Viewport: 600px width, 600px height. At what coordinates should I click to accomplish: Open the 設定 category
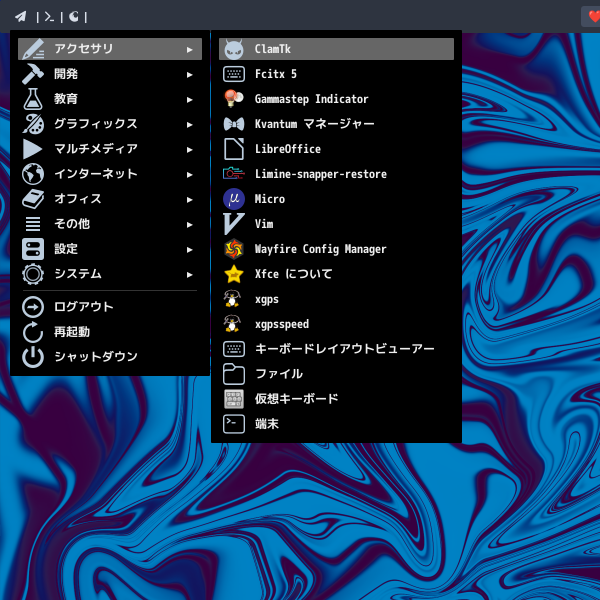pyautogui.click(x=110, y=249)
